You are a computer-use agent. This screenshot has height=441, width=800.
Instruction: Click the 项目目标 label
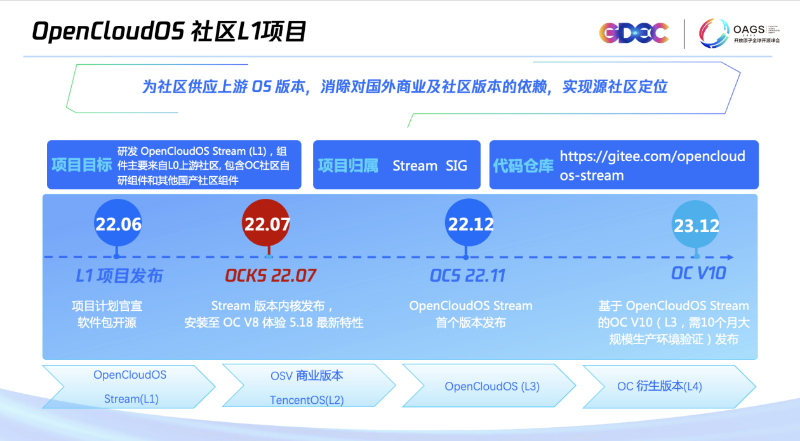pyautogui.click(x=80, y=165)
